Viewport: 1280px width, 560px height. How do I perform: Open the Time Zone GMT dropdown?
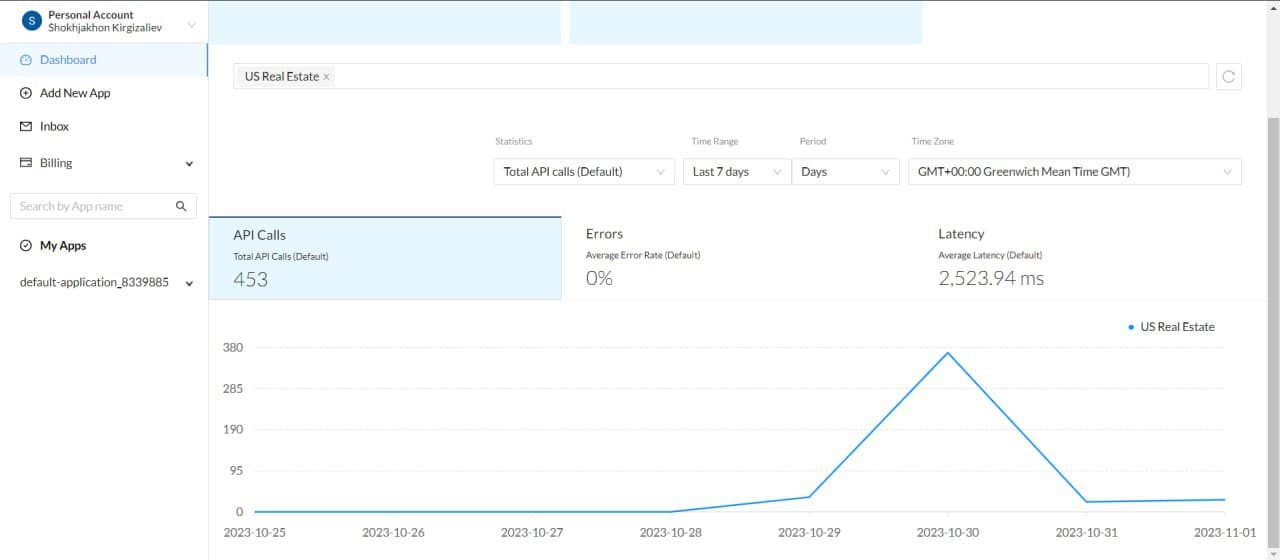tap(1074, 172)
